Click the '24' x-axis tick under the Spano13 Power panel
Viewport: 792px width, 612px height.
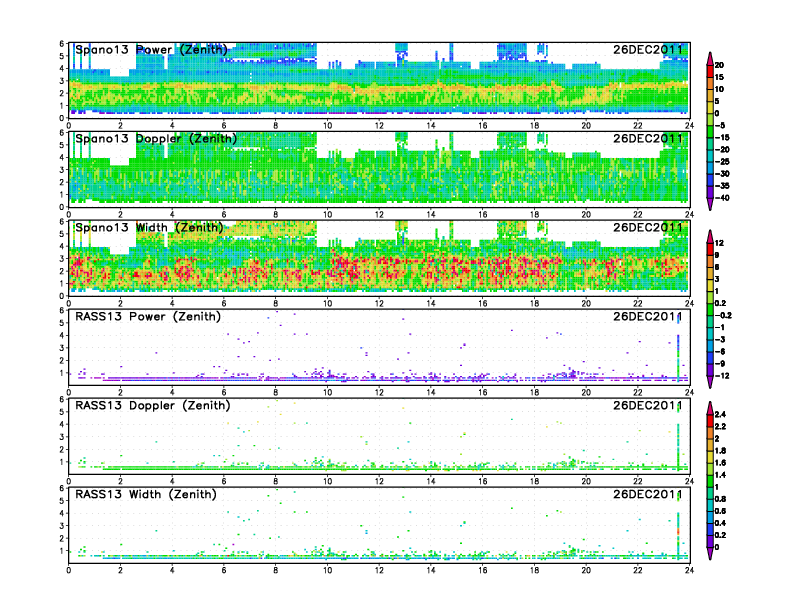pyautogui.click(x=689, y=126)
